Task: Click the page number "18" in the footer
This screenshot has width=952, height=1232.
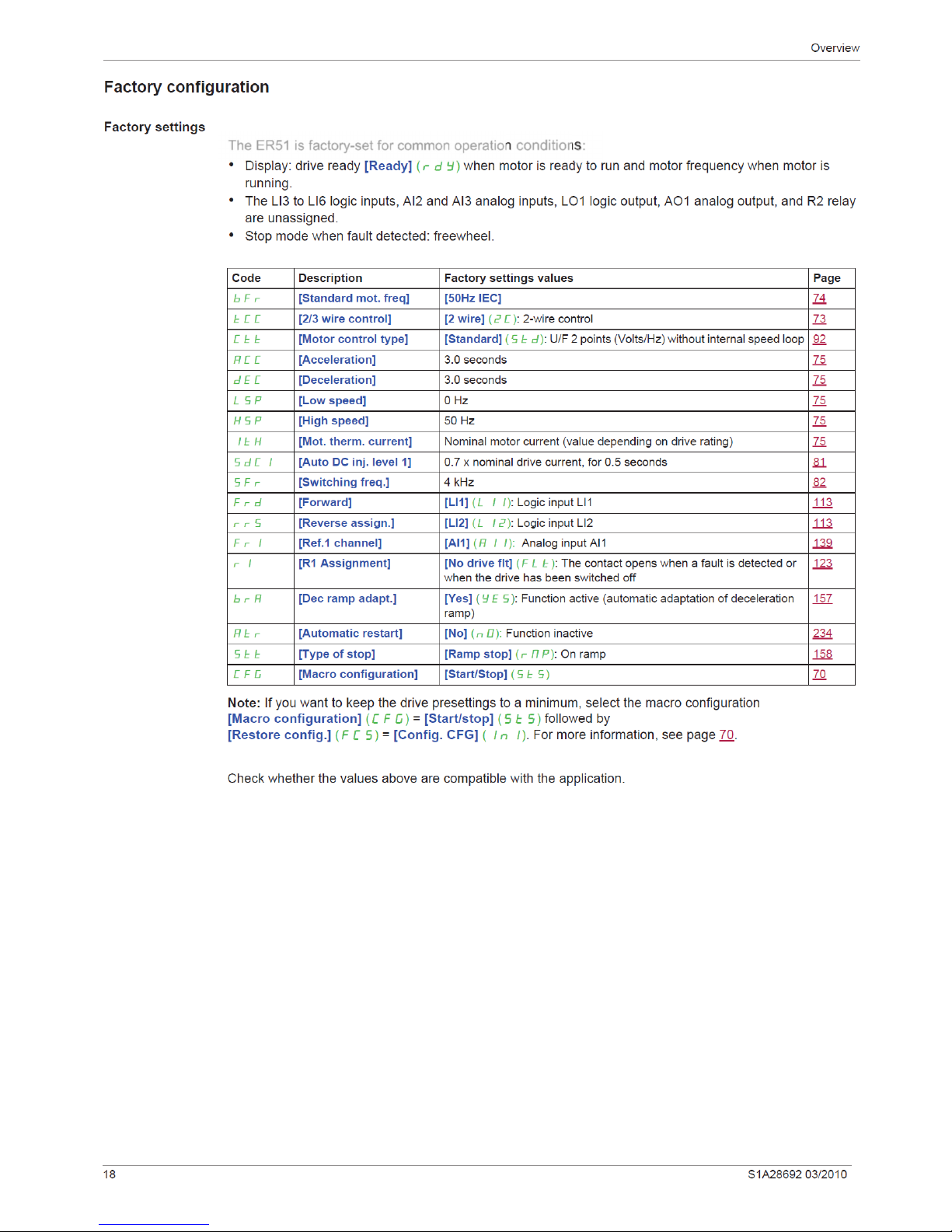Action: [110, 1174]
